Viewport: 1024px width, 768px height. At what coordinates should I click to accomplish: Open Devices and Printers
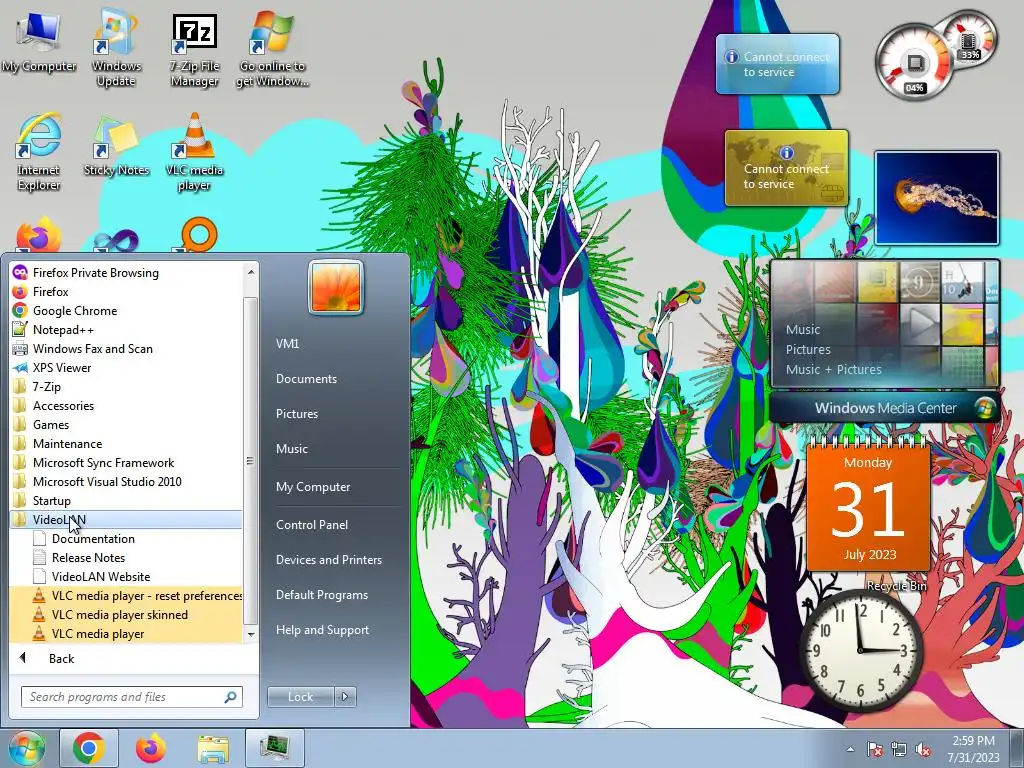[x=328, y=560]
